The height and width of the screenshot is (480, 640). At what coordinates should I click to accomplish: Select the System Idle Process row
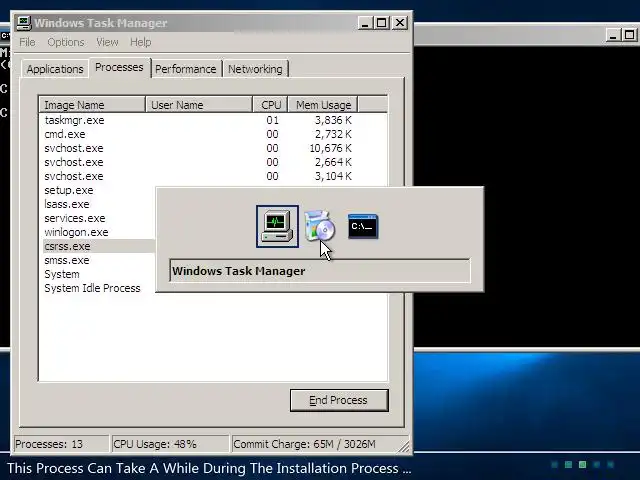tap(92, 288)
